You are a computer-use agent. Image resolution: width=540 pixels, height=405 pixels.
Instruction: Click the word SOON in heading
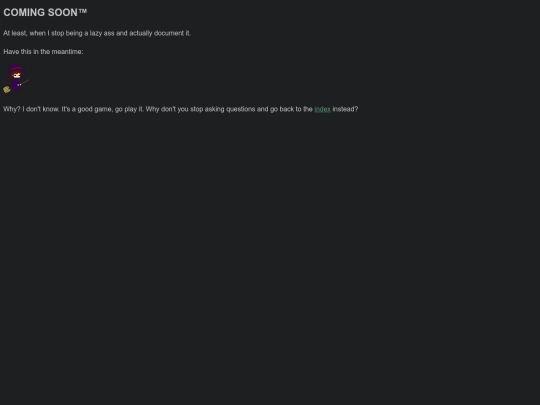coord(62,12)
